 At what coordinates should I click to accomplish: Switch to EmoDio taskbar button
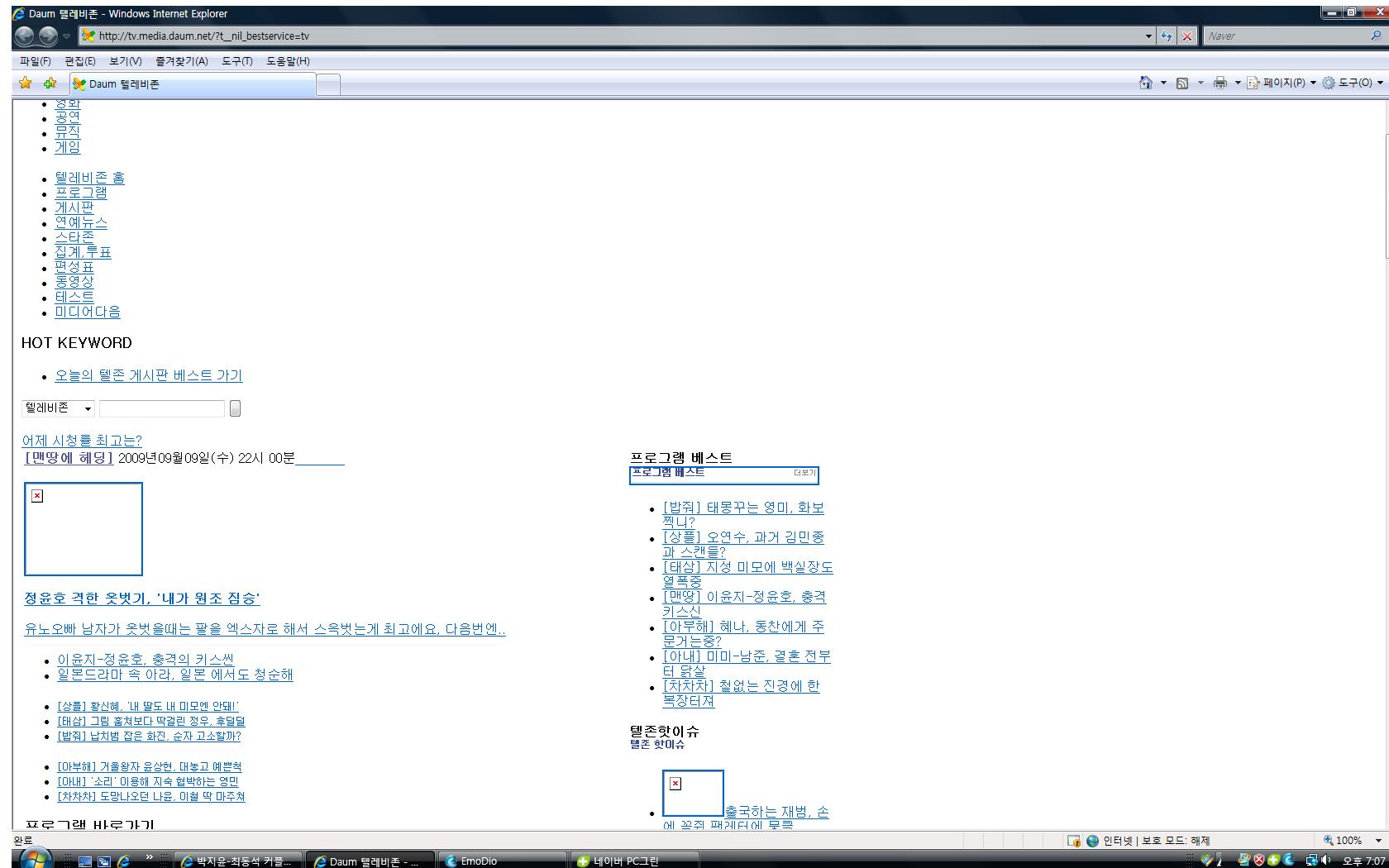pyautogui.click(x=502, y=861)
